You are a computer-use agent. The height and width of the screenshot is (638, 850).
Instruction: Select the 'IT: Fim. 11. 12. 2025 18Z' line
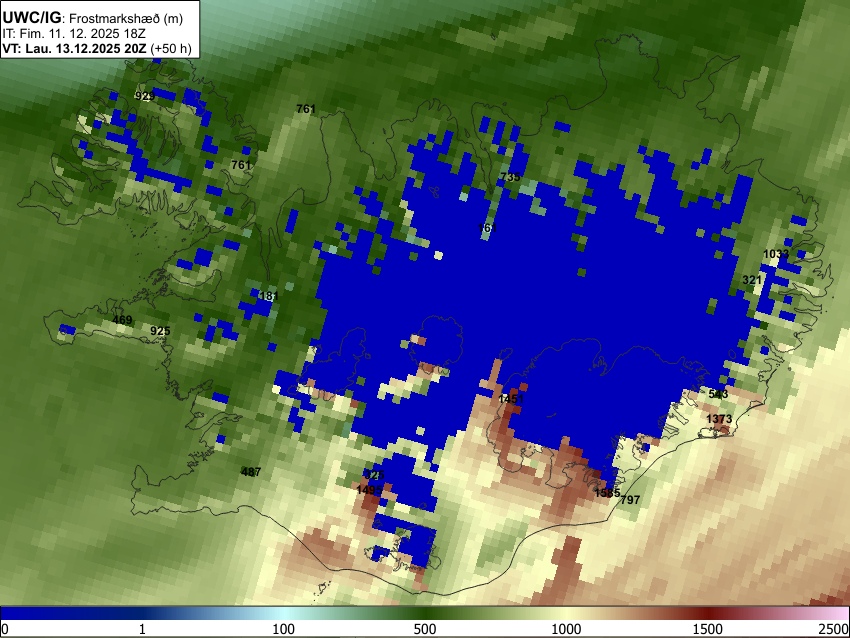[74, 34]
